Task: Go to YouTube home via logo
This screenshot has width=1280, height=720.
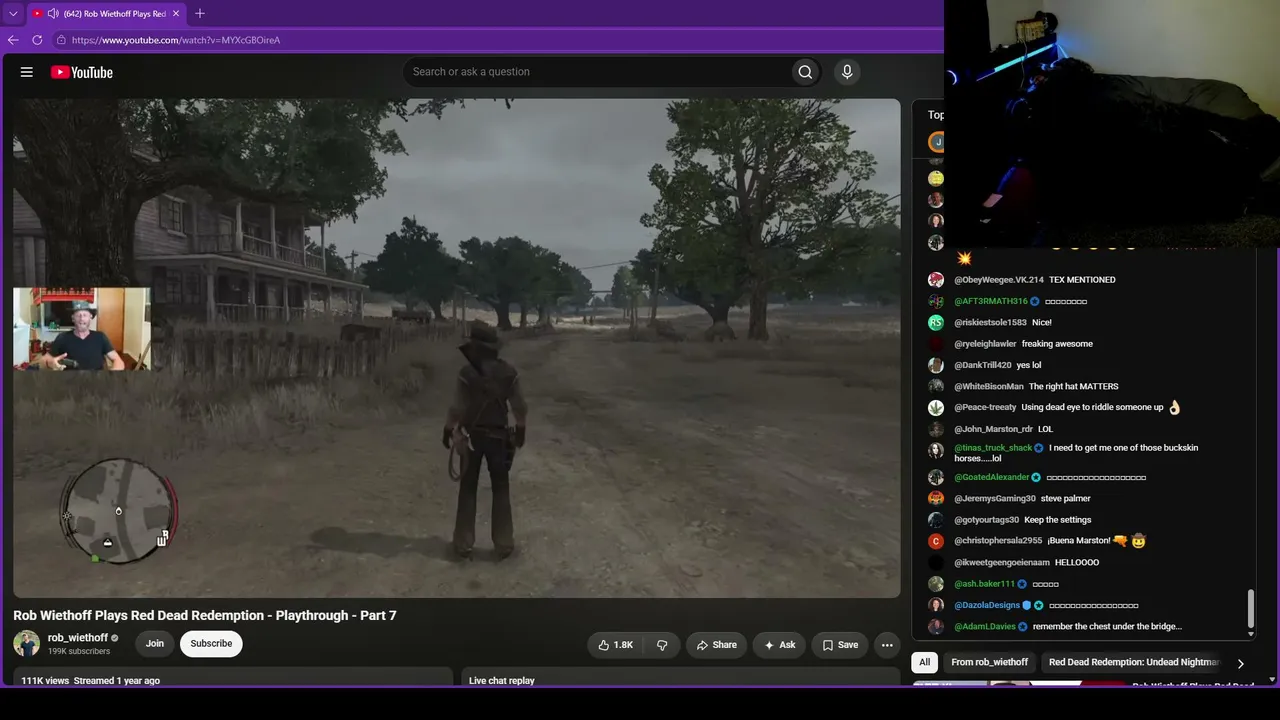Action: click(x=82, y=72)
